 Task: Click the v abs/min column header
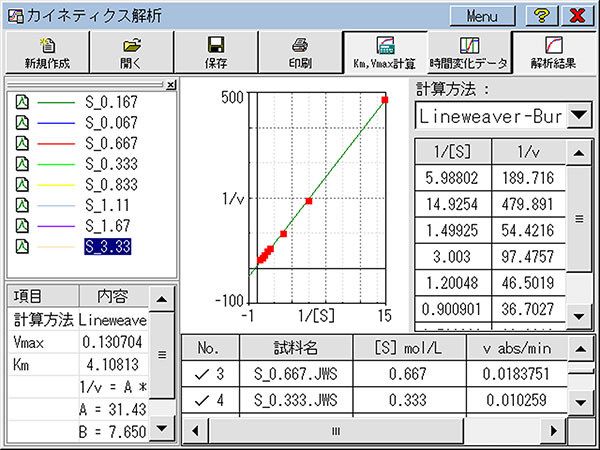(x=517, y=348)
